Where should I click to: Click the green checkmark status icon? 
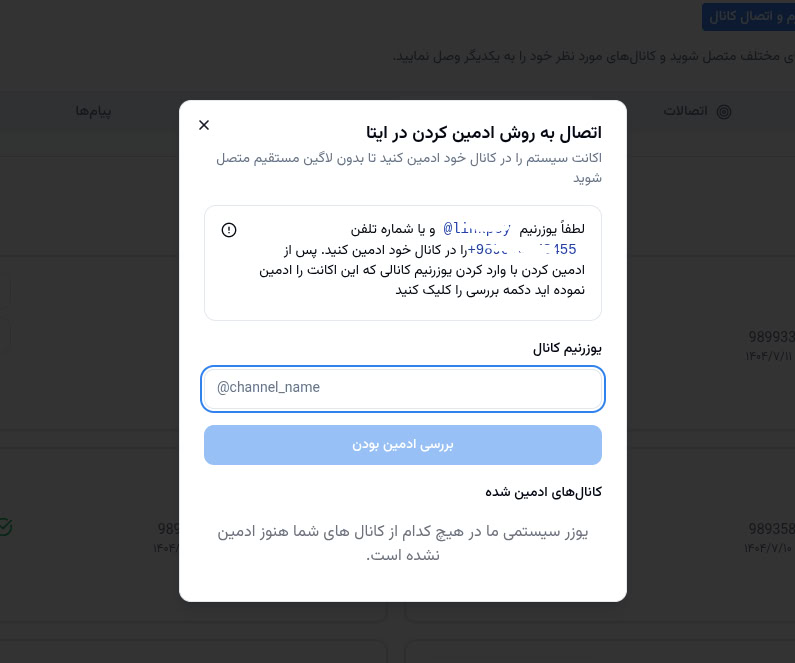5,526
